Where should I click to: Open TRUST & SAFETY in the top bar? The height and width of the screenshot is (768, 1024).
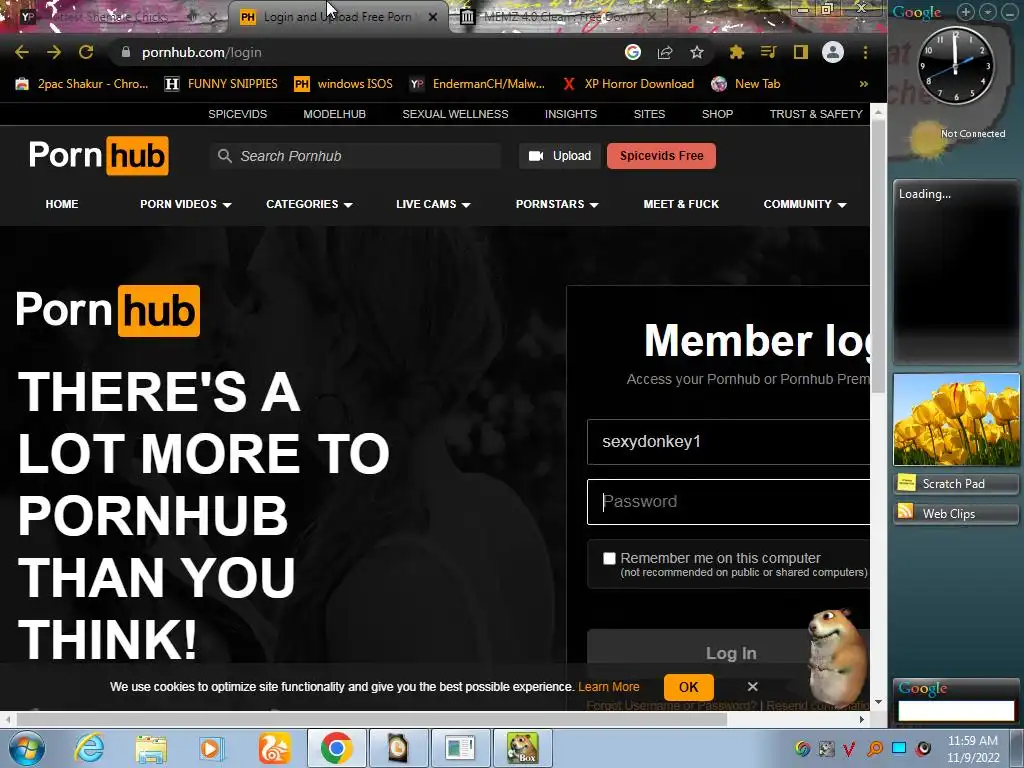click(x=816, y=114)
